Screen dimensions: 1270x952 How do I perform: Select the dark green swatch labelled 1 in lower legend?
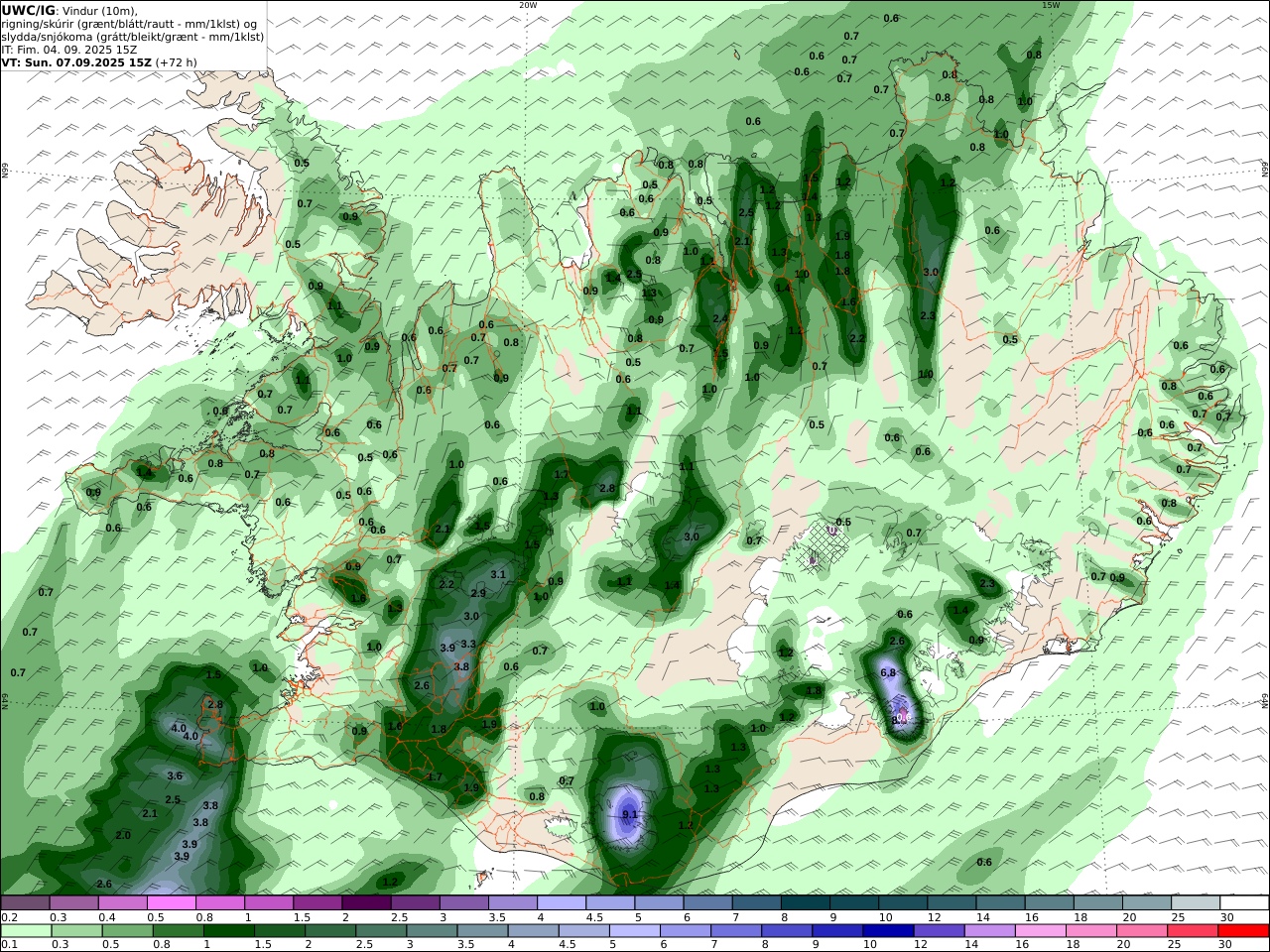[x=229, y=931]
